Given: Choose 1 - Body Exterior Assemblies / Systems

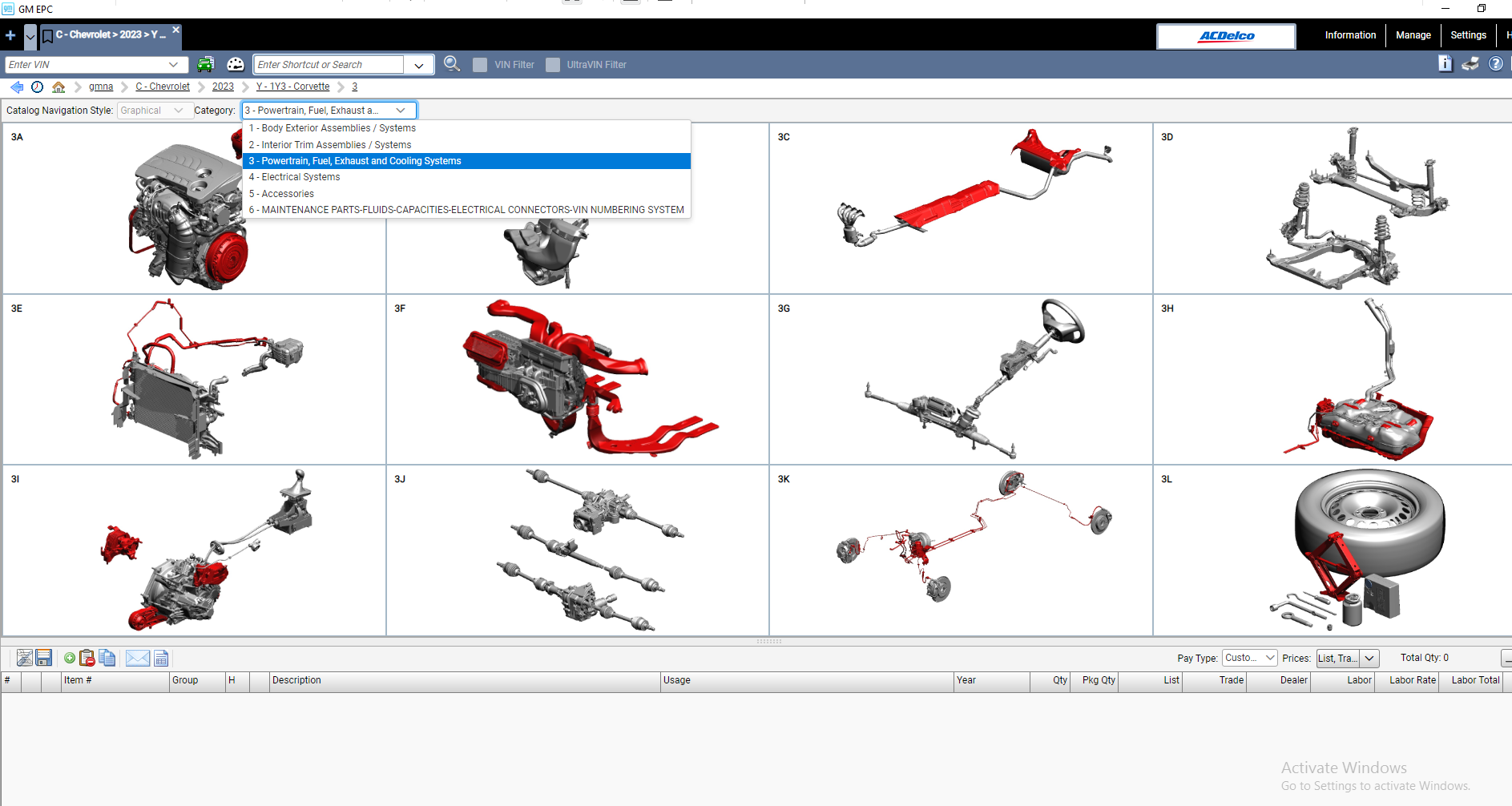Looking at the screenshot, I should point(466,128).
